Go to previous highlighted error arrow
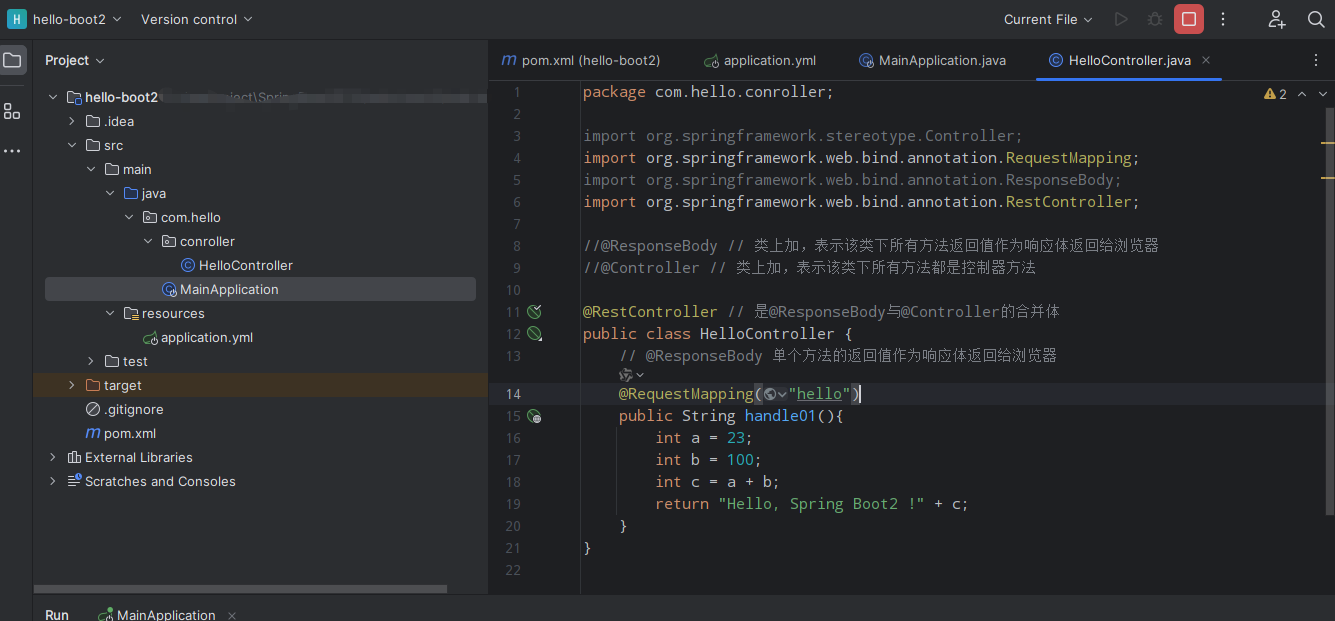The width and height of the screenshot is (1335, 621). pyautogui.click(x=1302, y=94)
